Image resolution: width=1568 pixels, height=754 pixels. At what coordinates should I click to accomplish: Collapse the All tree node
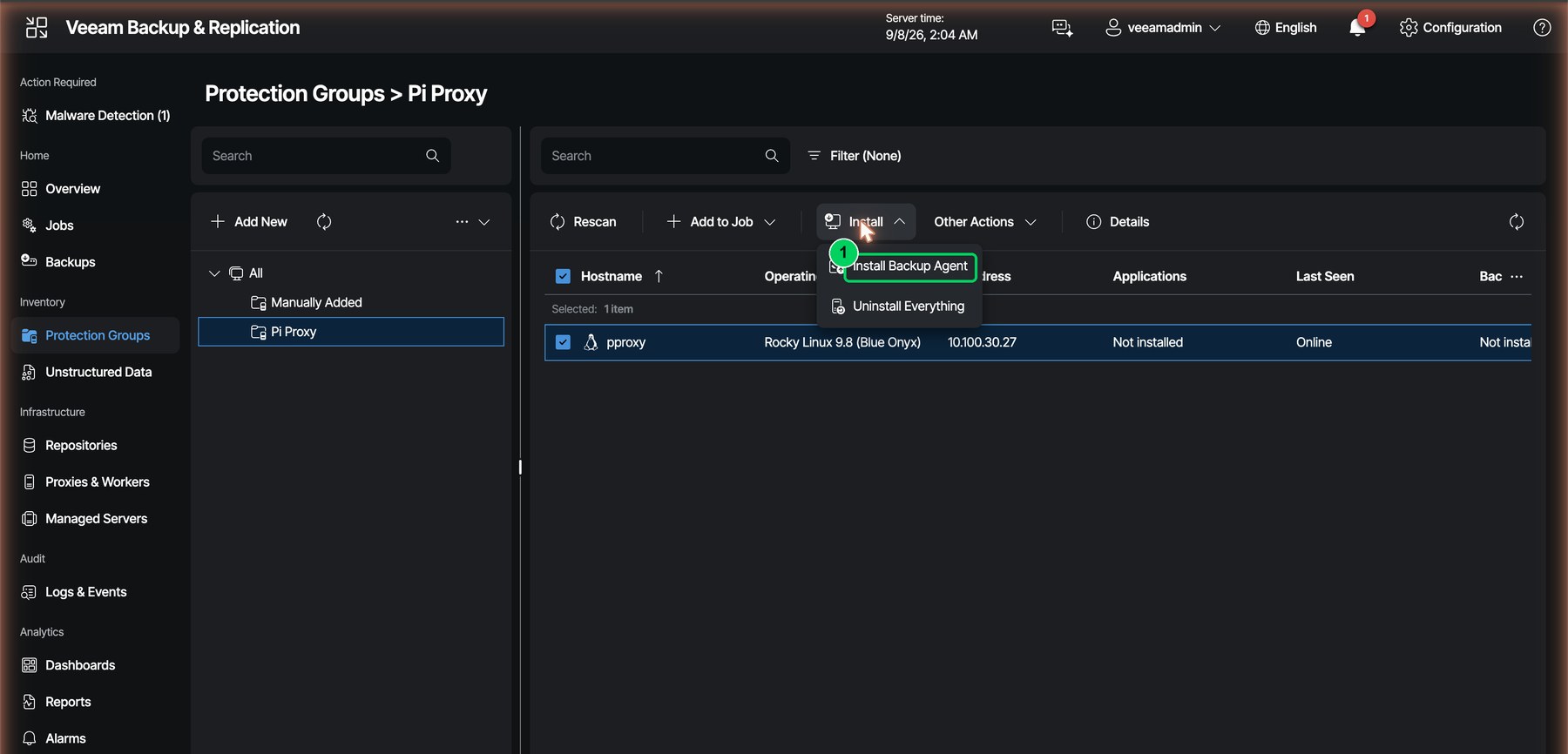click(x=214, y=273)
